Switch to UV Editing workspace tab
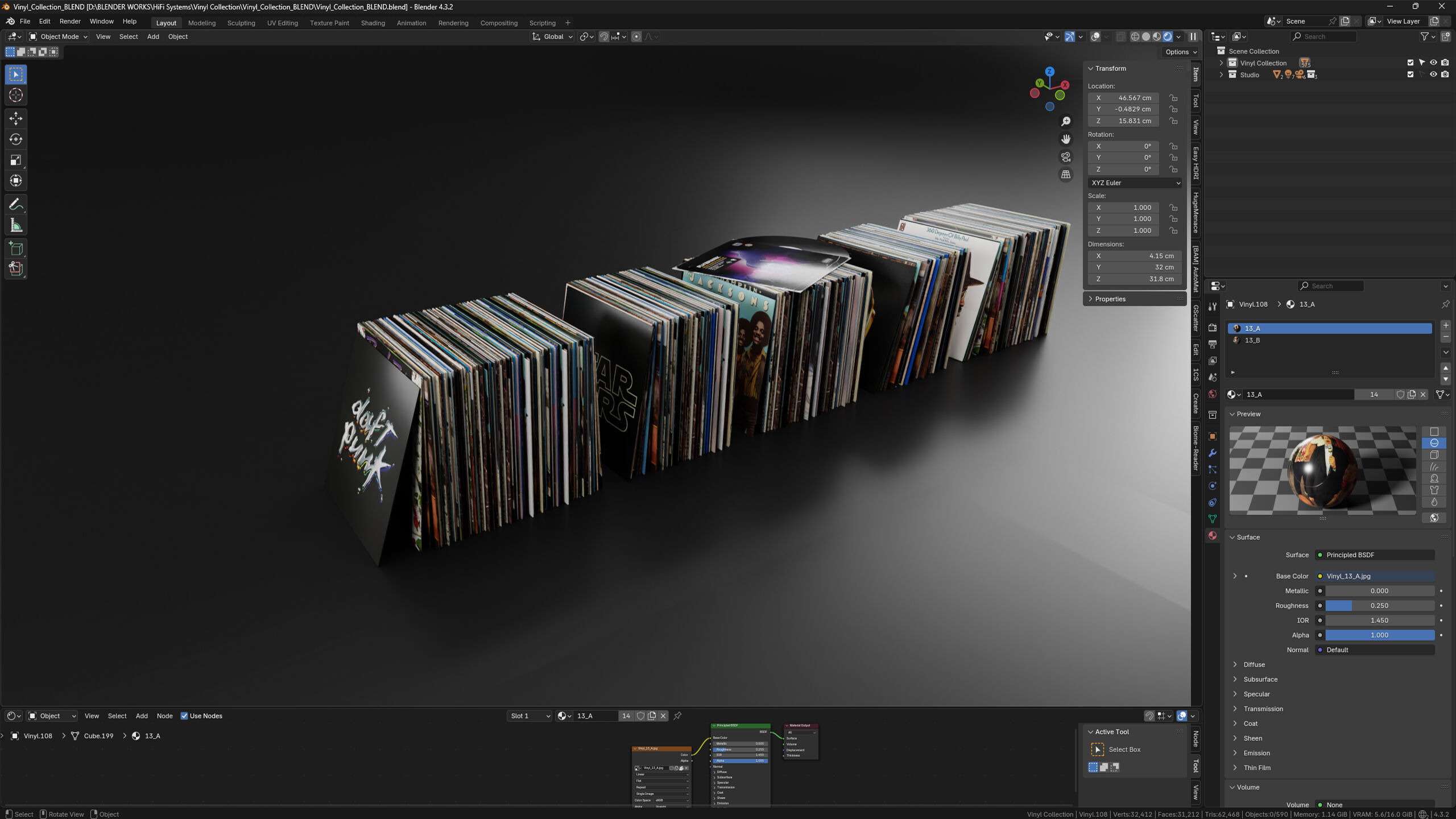 283,23
